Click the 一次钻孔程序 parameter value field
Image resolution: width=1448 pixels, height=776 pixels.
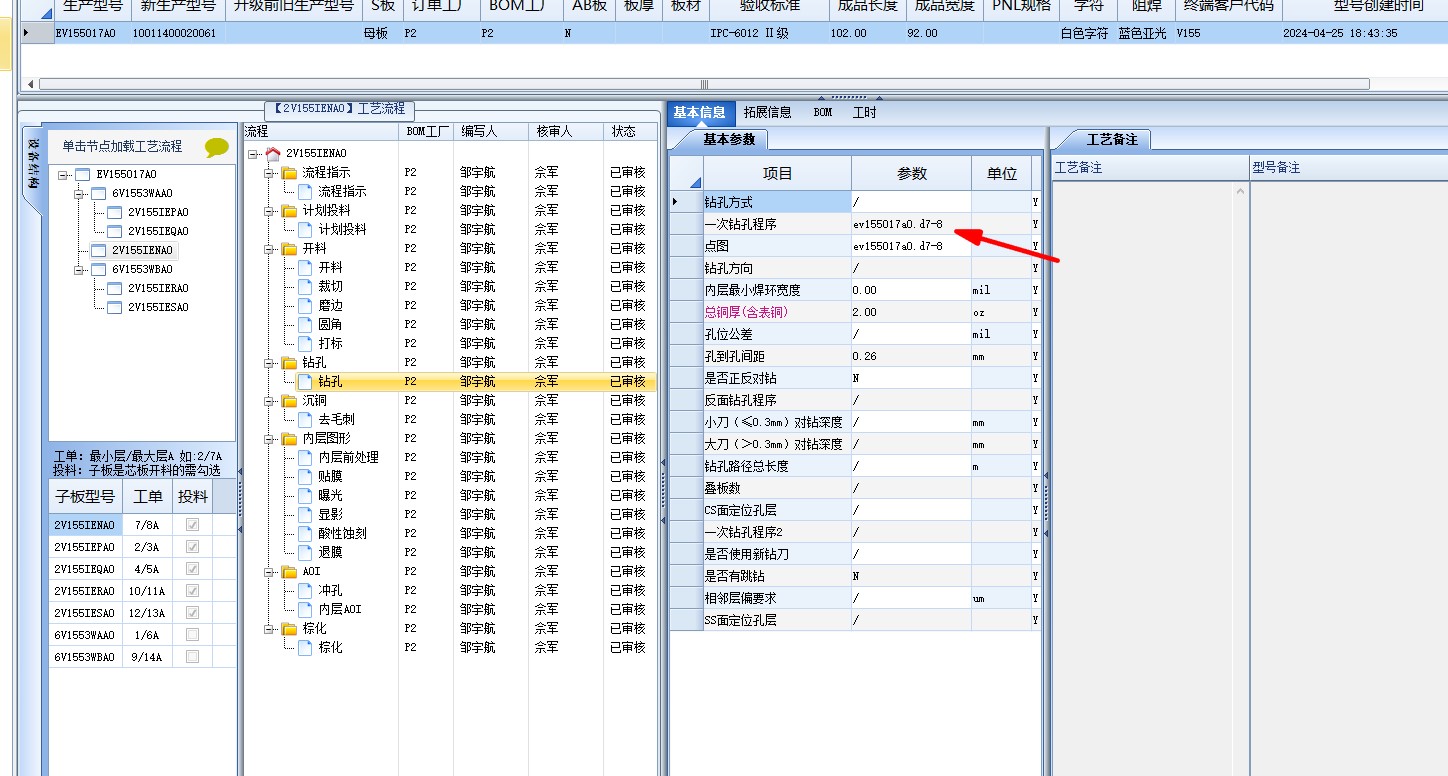(x=911, y=224)
